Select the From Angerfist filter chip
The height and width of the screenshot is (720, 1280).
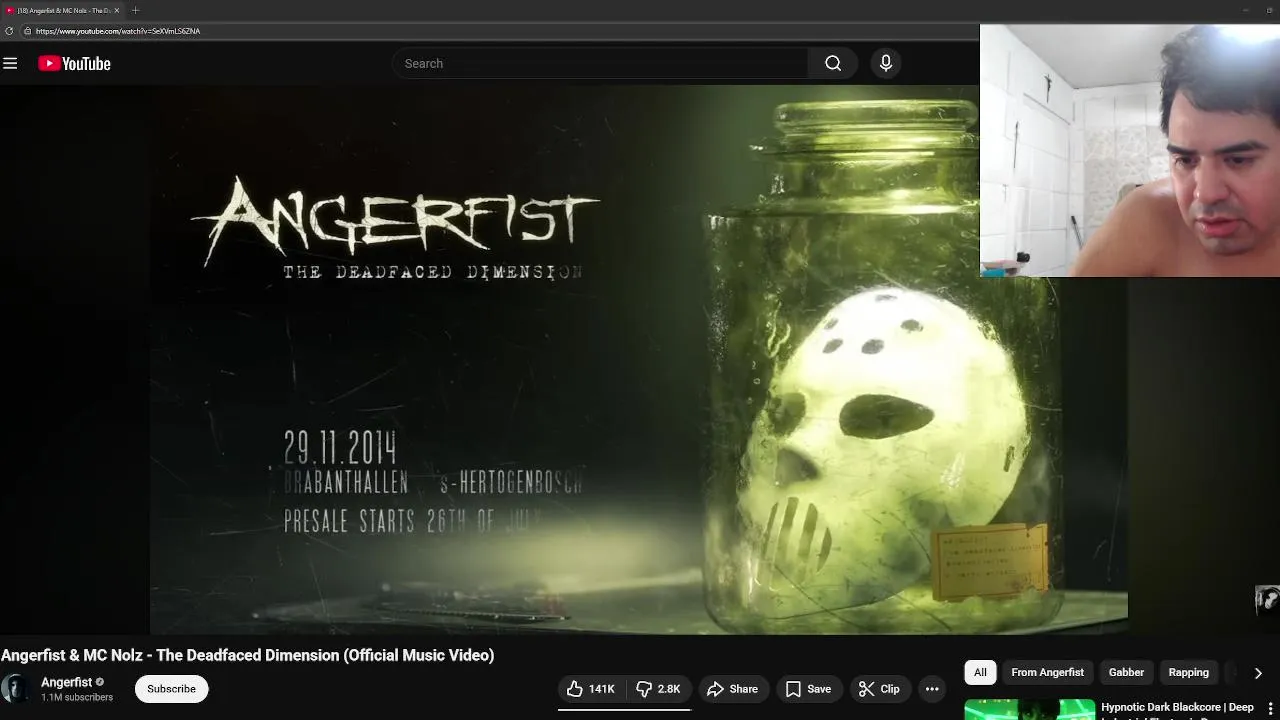1047,672
